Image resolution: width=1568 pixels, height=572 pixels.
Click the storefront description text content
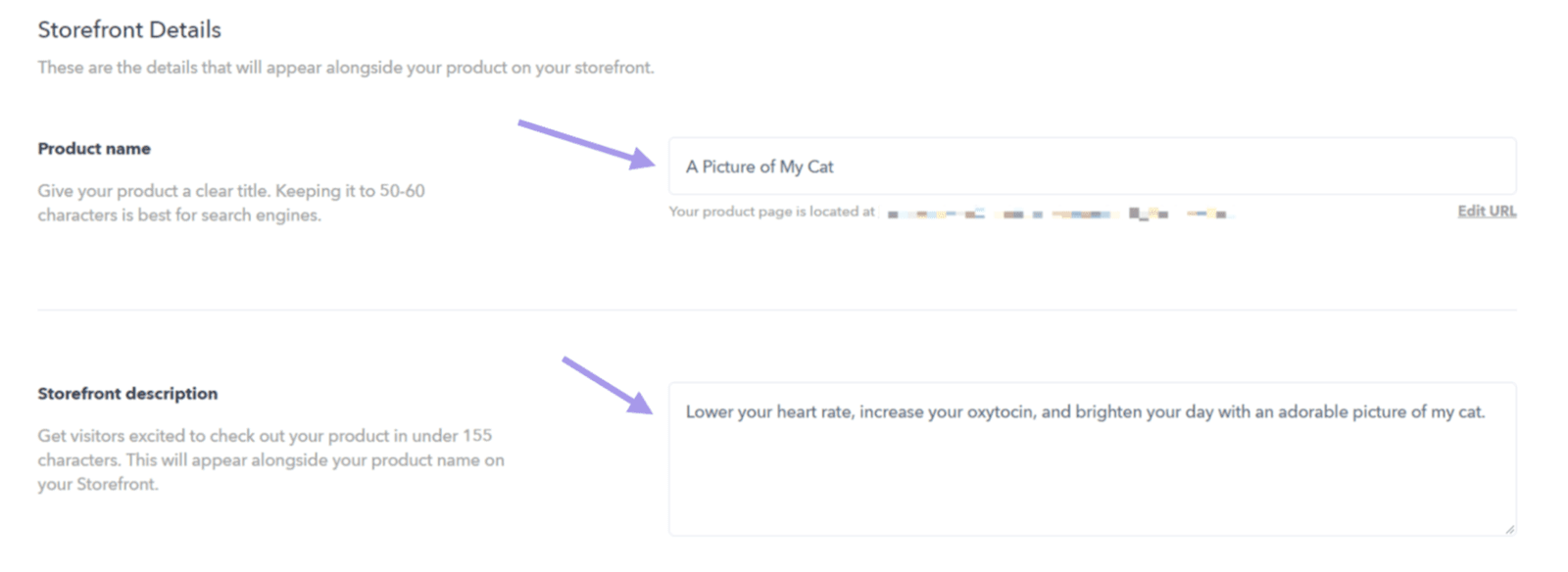[1085, 411]
